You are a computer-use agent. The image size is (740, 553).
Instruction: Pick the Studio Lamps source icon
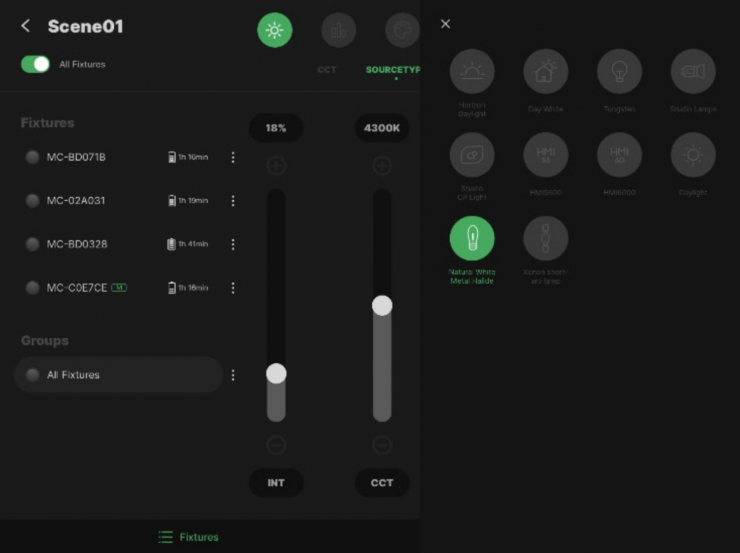click(x=693, y=71)
